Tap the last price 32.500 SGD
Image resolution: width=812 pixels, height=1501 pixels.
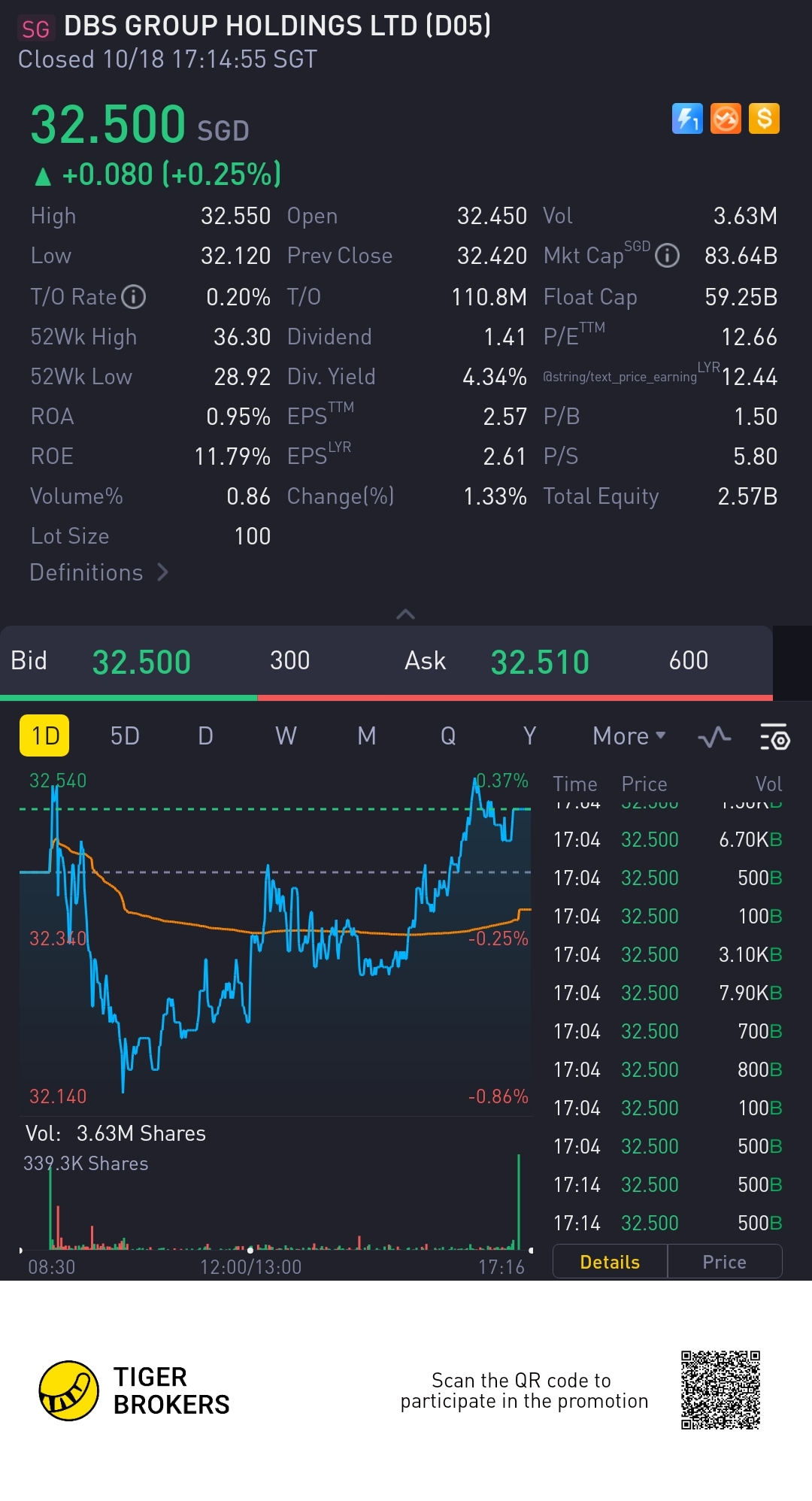pyautogui.click(x=140, y=125)
